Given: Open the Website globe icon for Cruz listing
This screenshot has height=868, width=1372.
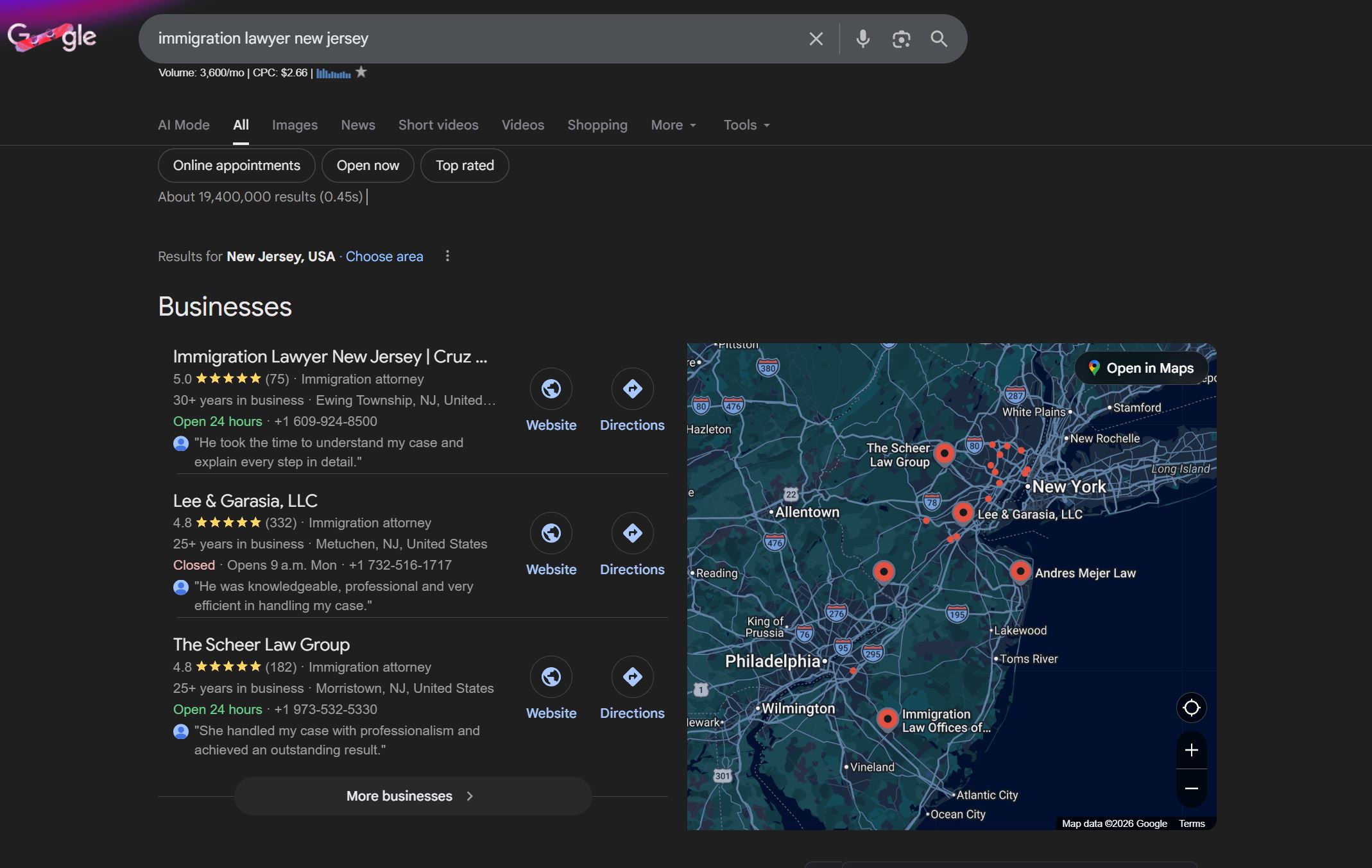Looking at the screenshot, I should coord(551,389).
